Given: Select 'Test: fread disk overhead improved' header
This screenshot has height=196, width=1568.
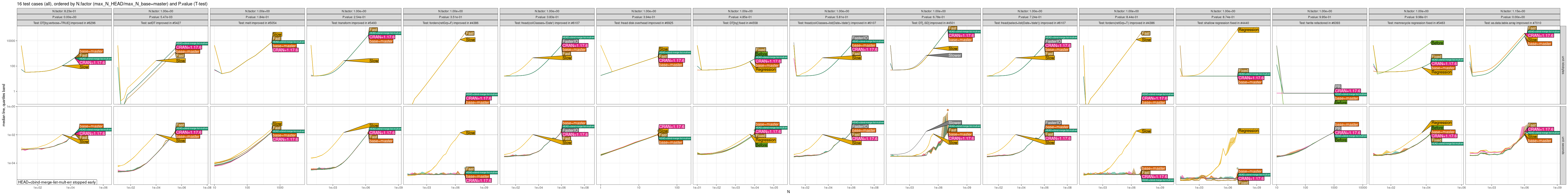Looking at the screenshot, I should tap(643, 23).
